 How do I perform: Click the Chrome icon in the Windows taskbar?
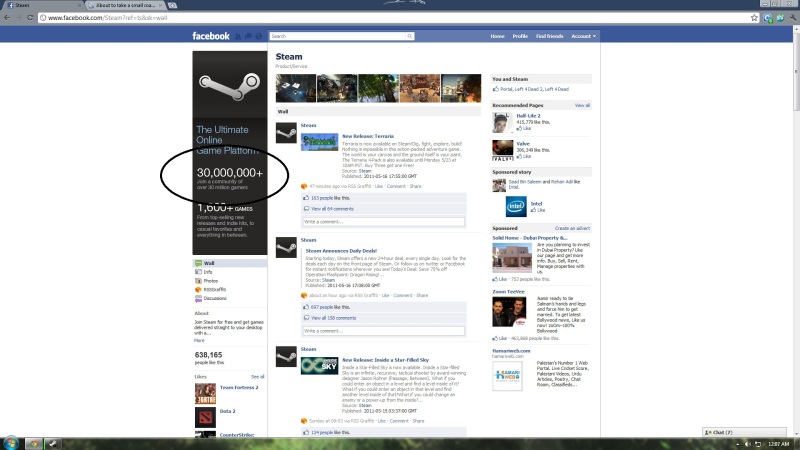pyautogui.click(x=34, y=444)
